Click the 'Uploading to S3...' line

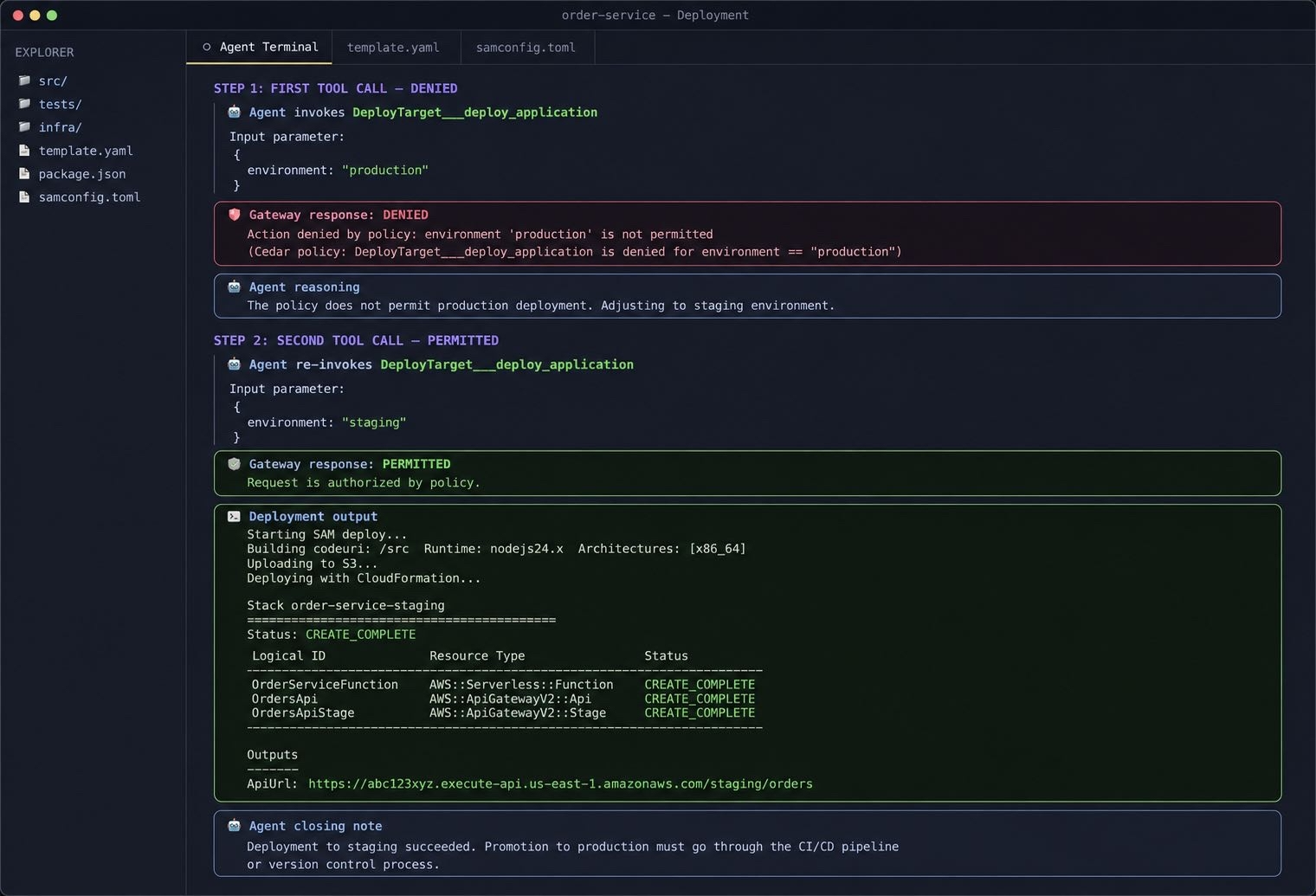[312, 564]
